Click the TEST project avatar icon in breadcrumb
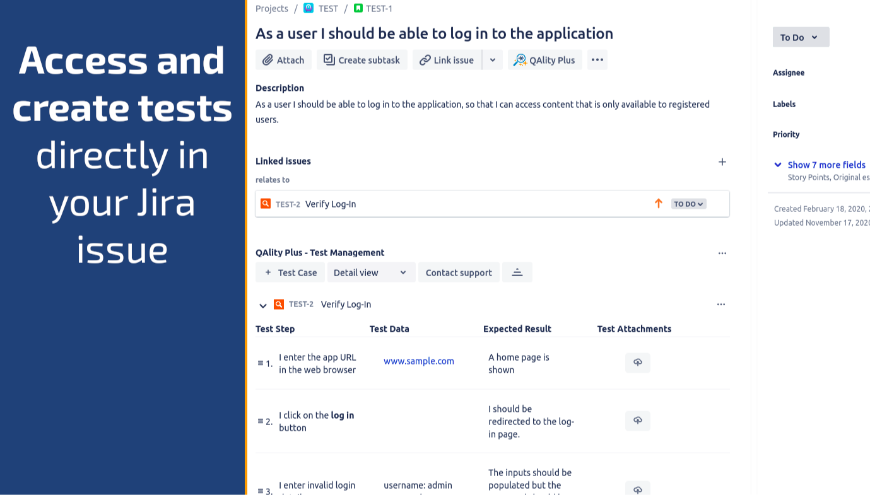 click(x=308, y=8)
